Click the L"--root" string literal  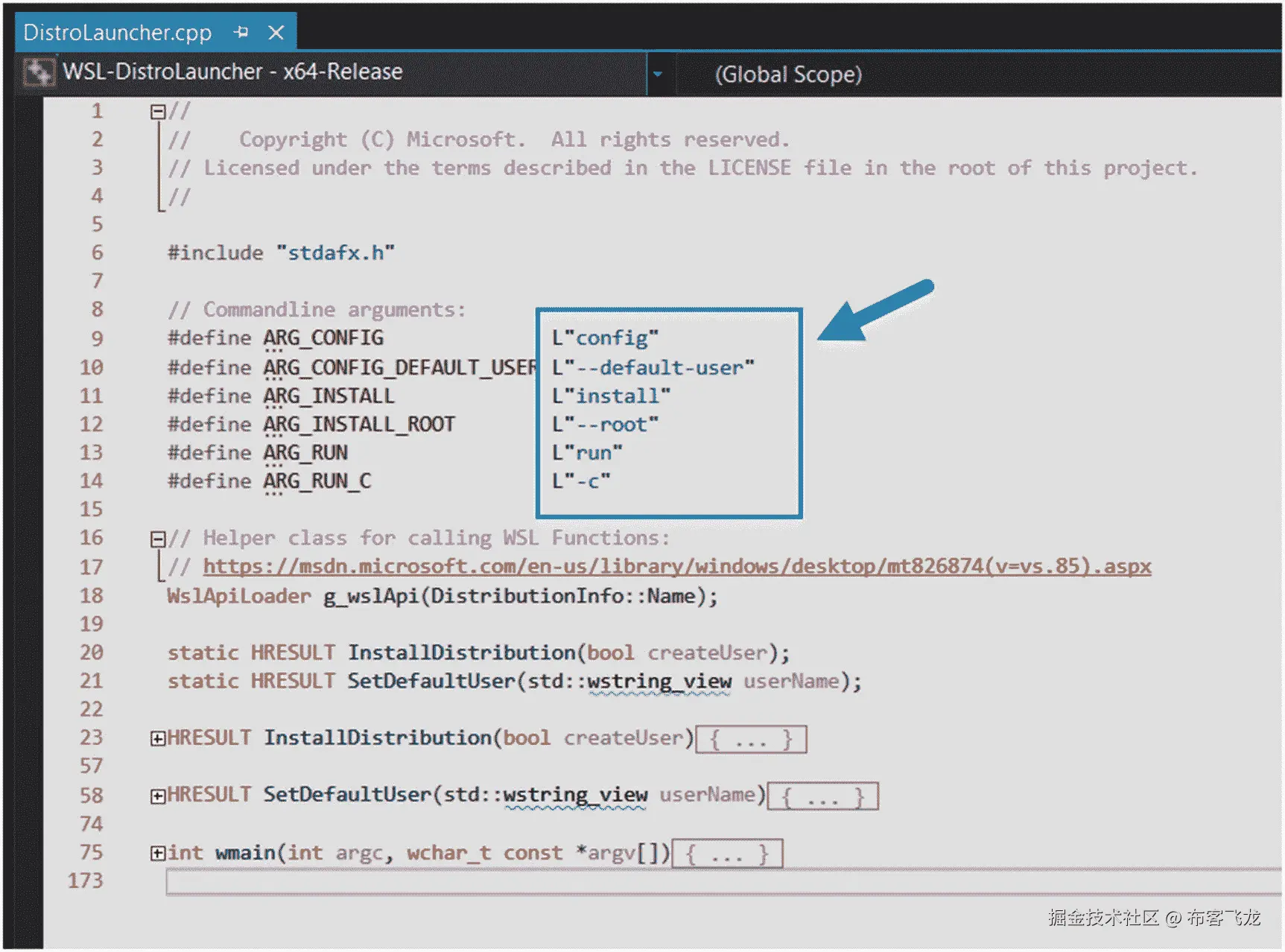tap(605, 425)
